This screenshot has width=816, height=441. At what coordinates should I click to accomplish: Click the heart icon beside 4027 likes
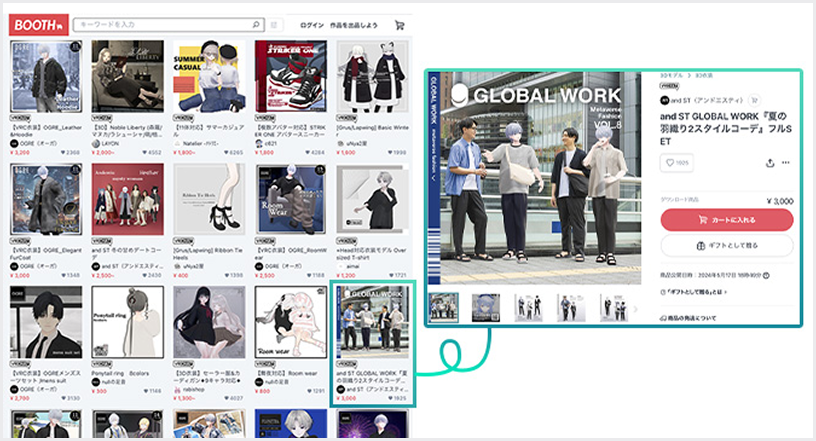tap(226, 398)
